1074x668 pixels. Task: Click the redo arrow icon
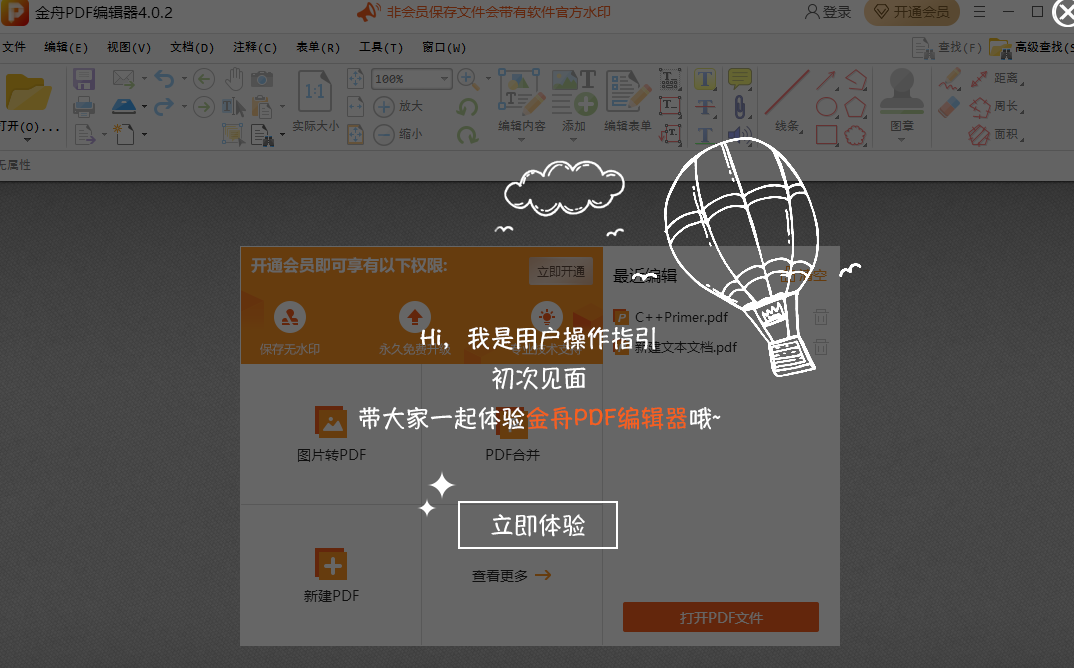[164, 106]
